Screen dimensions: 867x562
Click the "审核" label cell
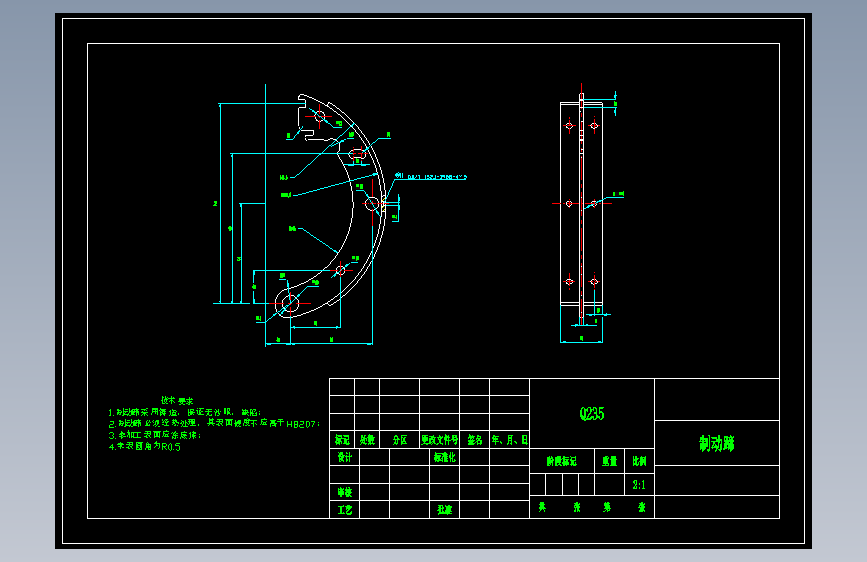tap(344, 492)
